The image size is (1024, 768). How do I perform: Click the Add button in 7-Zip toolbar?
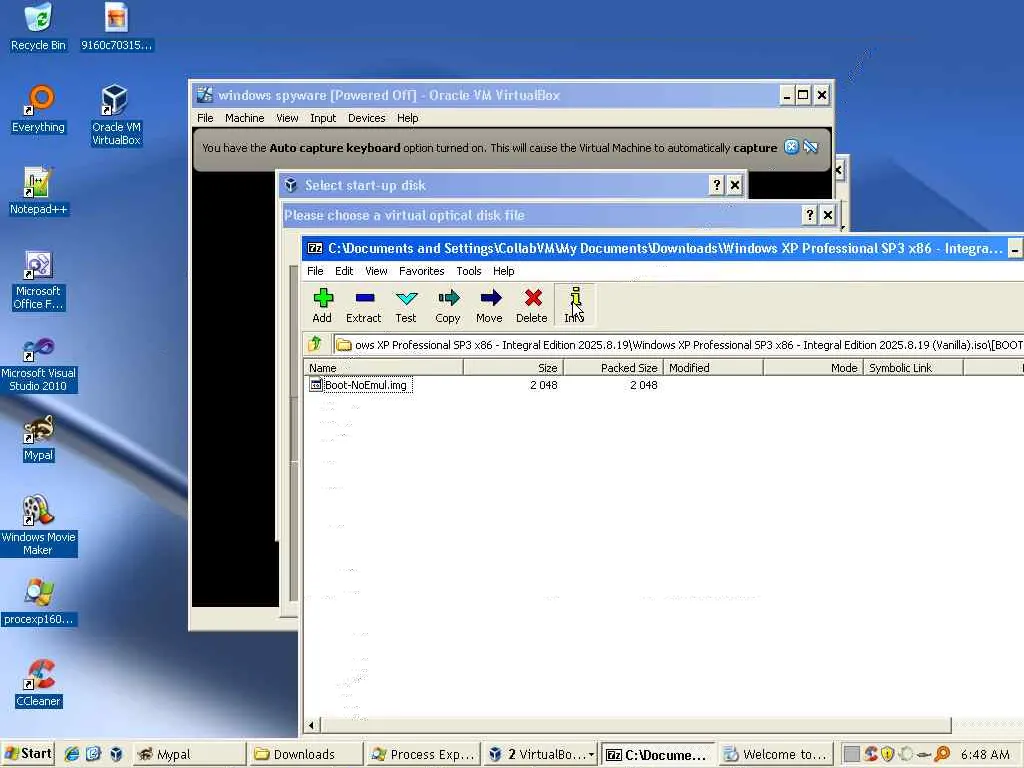tap(322, 306)
